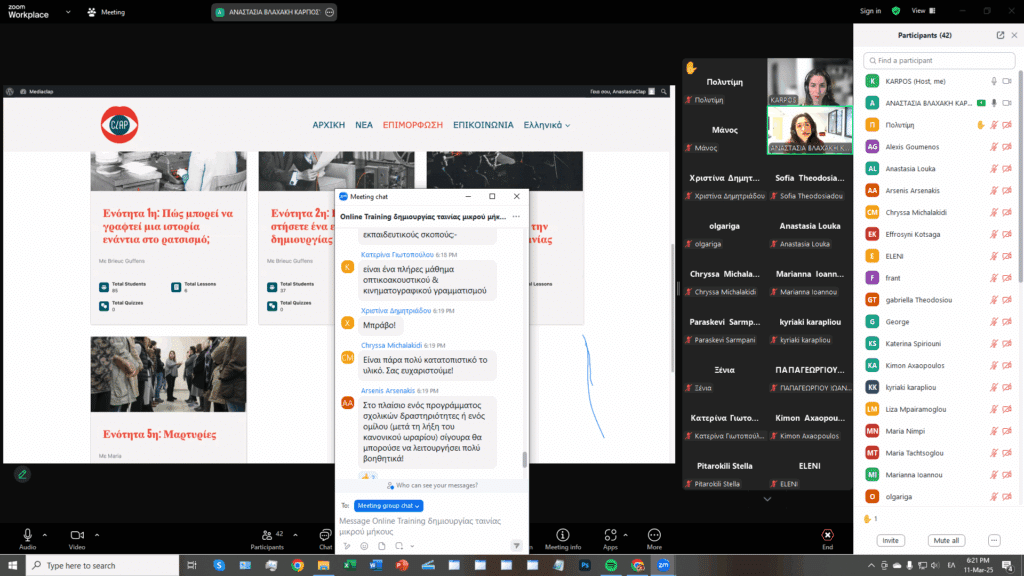Screen dimensions: 1024x576
Task: Show next gallery page with down chevron
Action: 767,499
